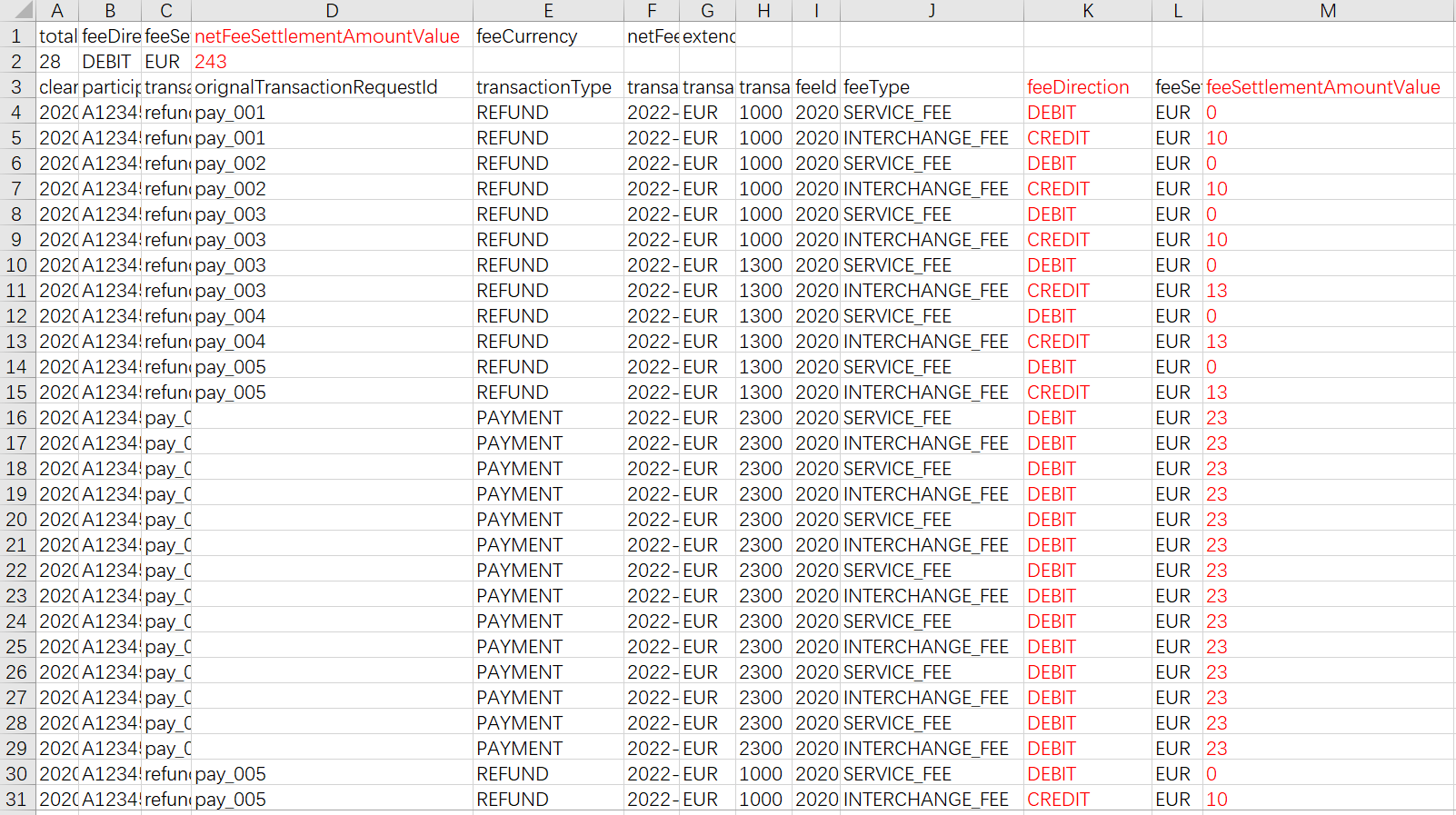
Task: Click the first PAYMENT cell in row 16
Action: [x=520, y=418]
